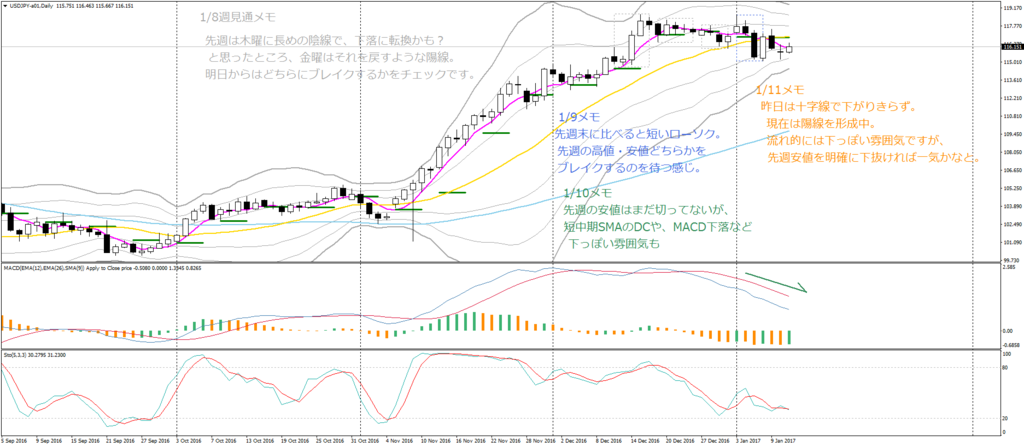
Task: Click the 103.890 price axis label
Action: (x=1011, y=207)
